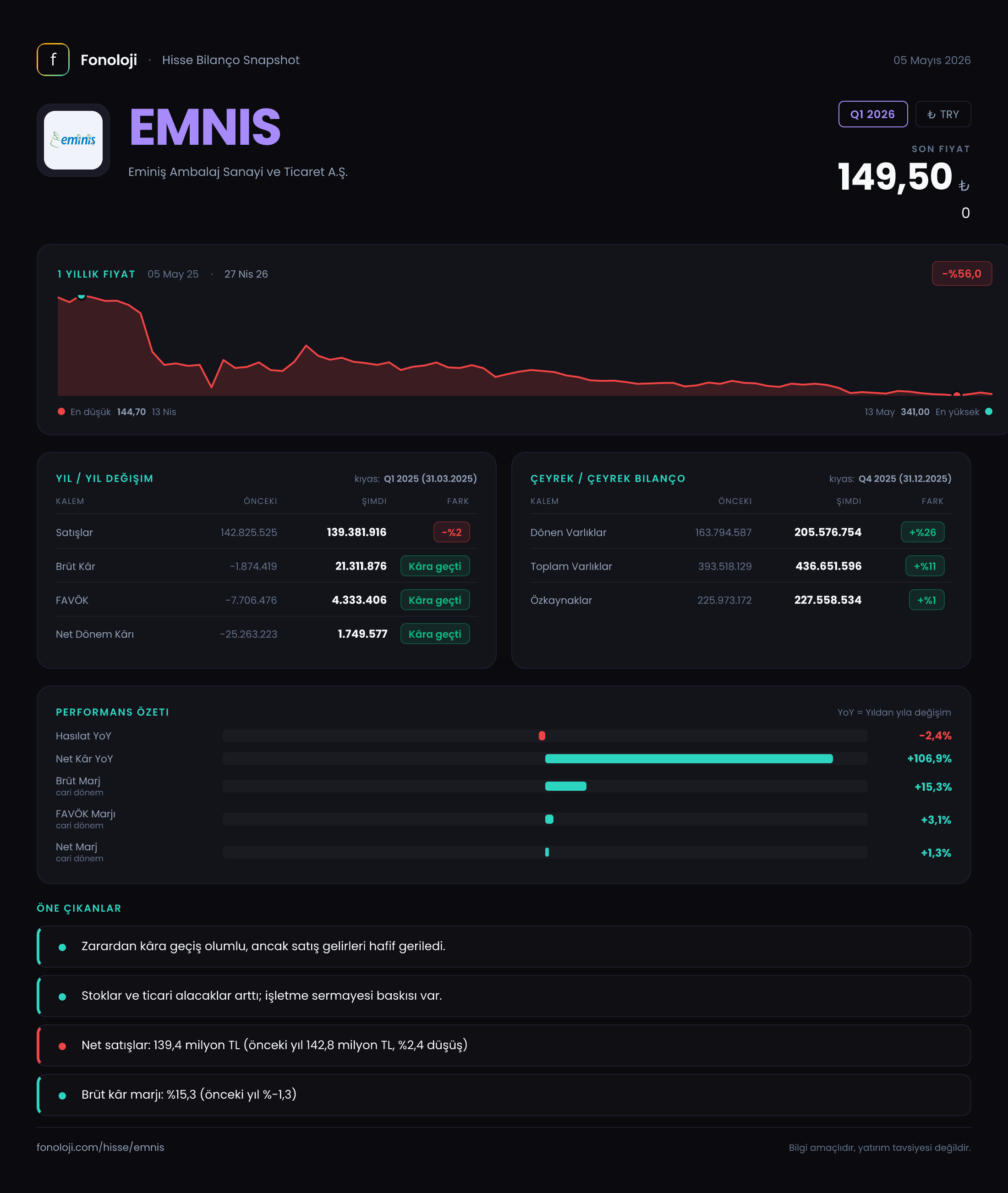Click the +%26 badge for Dönen Varlıklar
Viewport: 1008px width, 1193px height.
point(922,532)
